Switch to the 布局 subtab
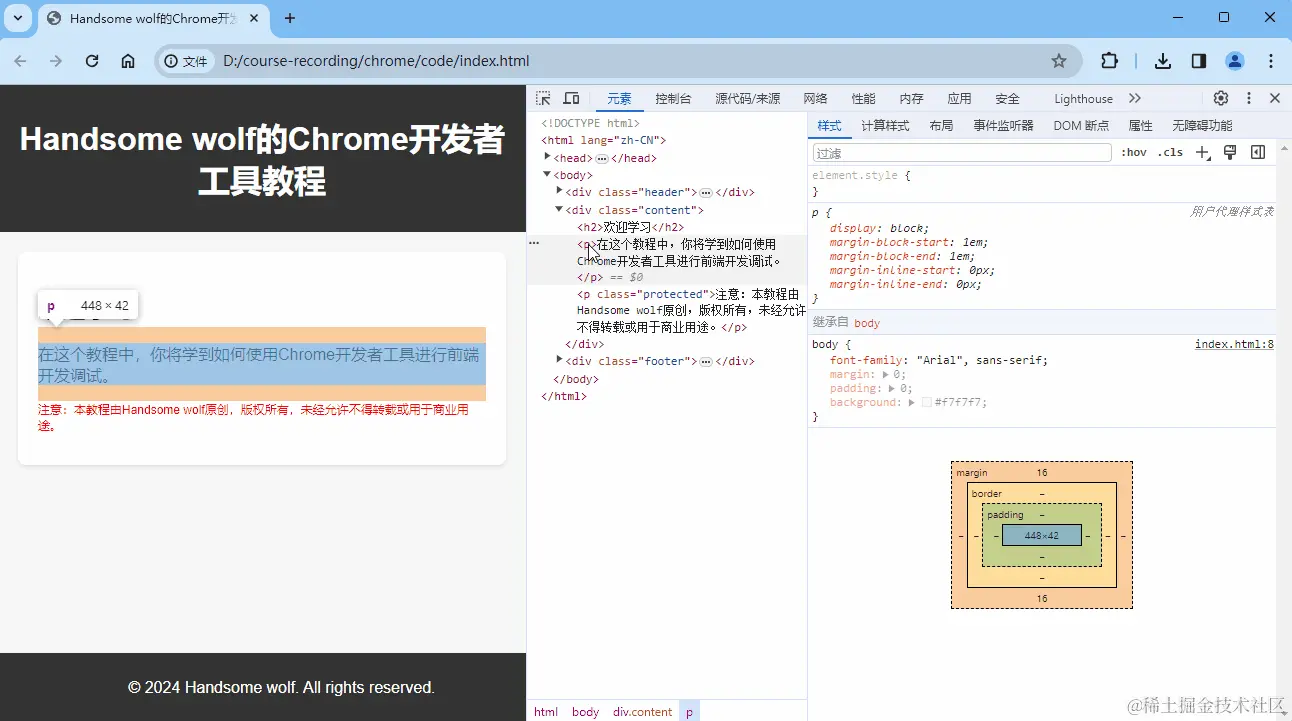The width and height of the screenshot is (1292, 721). click(x=941, y=126)
